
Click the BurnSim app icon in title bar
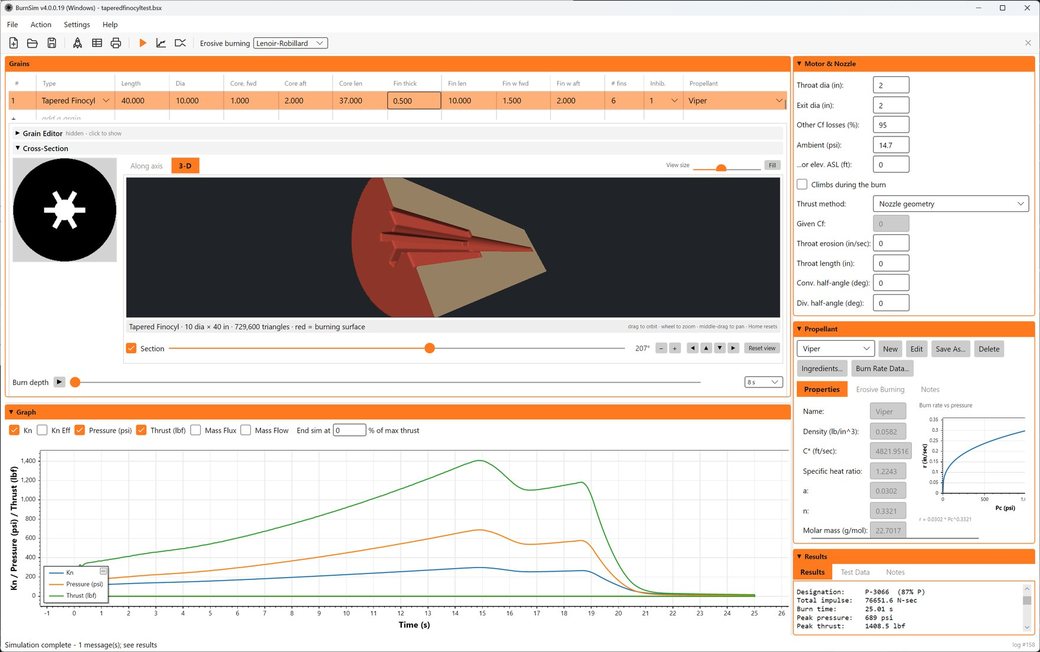coord(9,8)
